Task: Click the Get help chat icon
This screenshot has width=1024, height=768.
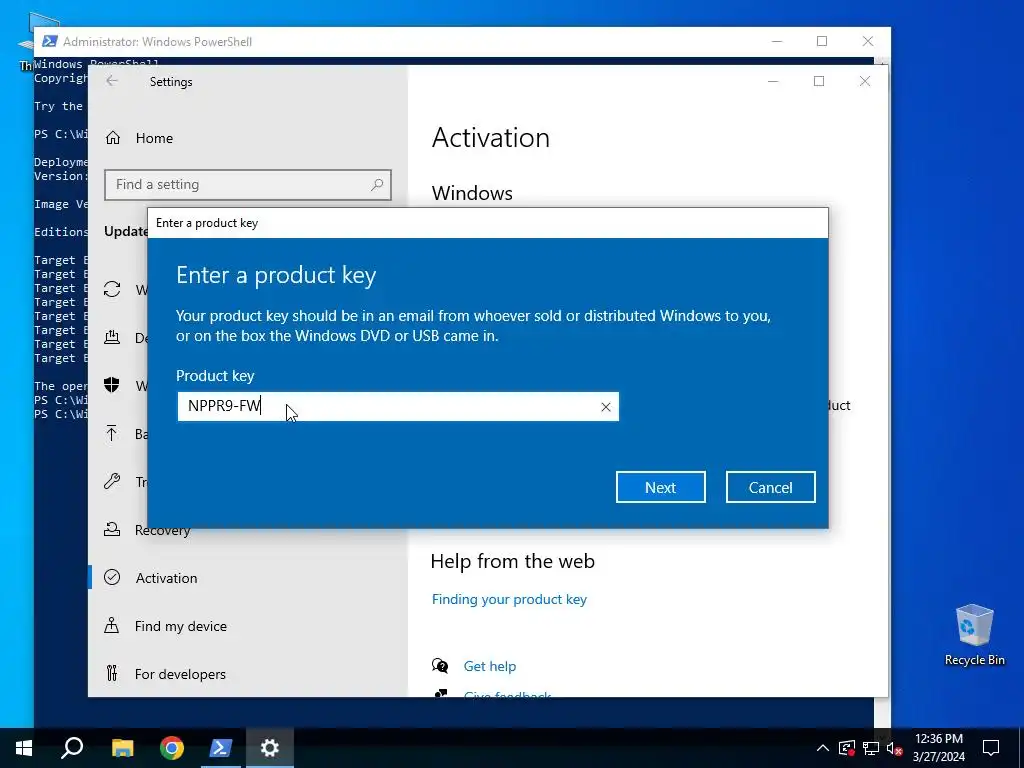Action: pyautogui.click(x=440, y=666)
